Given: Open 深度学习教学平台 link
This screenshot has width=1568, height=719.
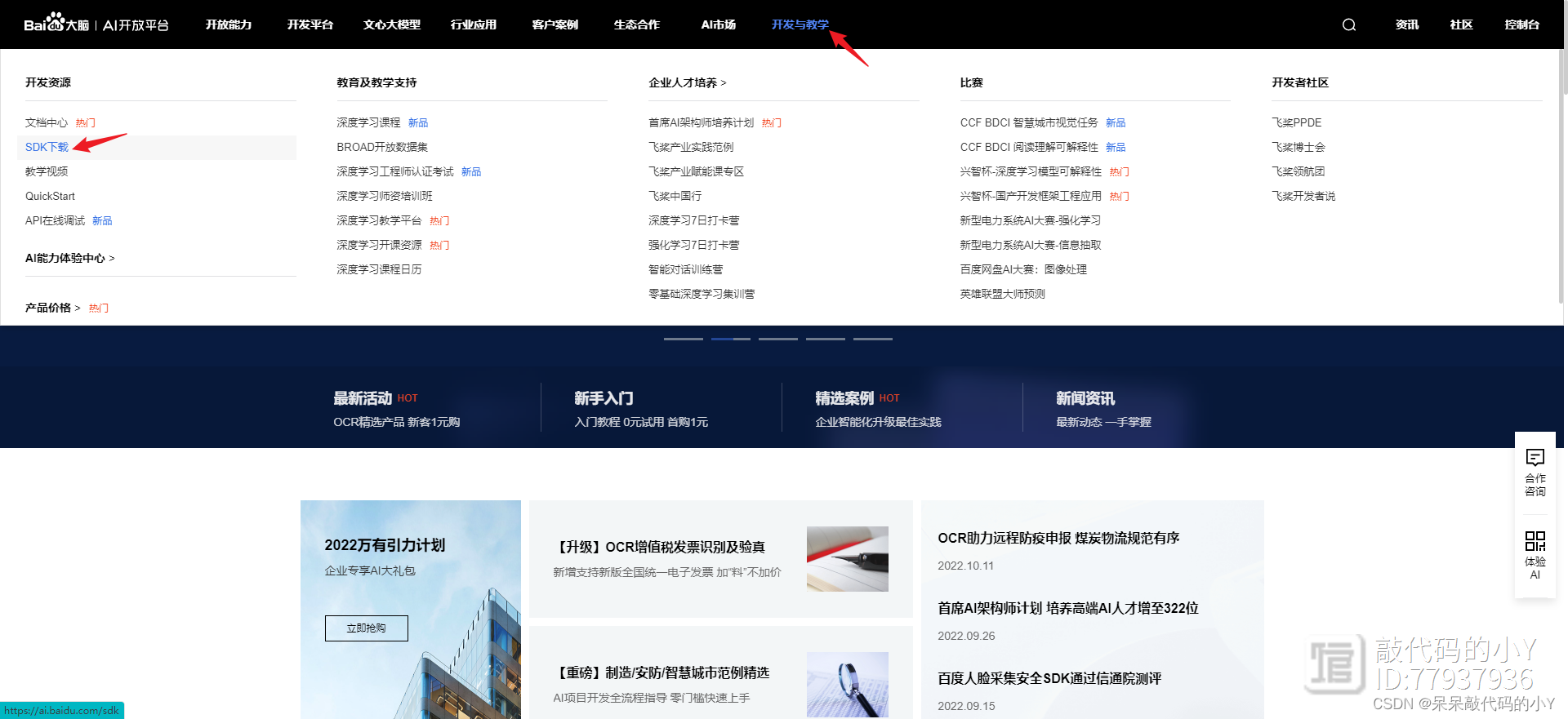Looking at the screenshot, I should coord(379,220).
